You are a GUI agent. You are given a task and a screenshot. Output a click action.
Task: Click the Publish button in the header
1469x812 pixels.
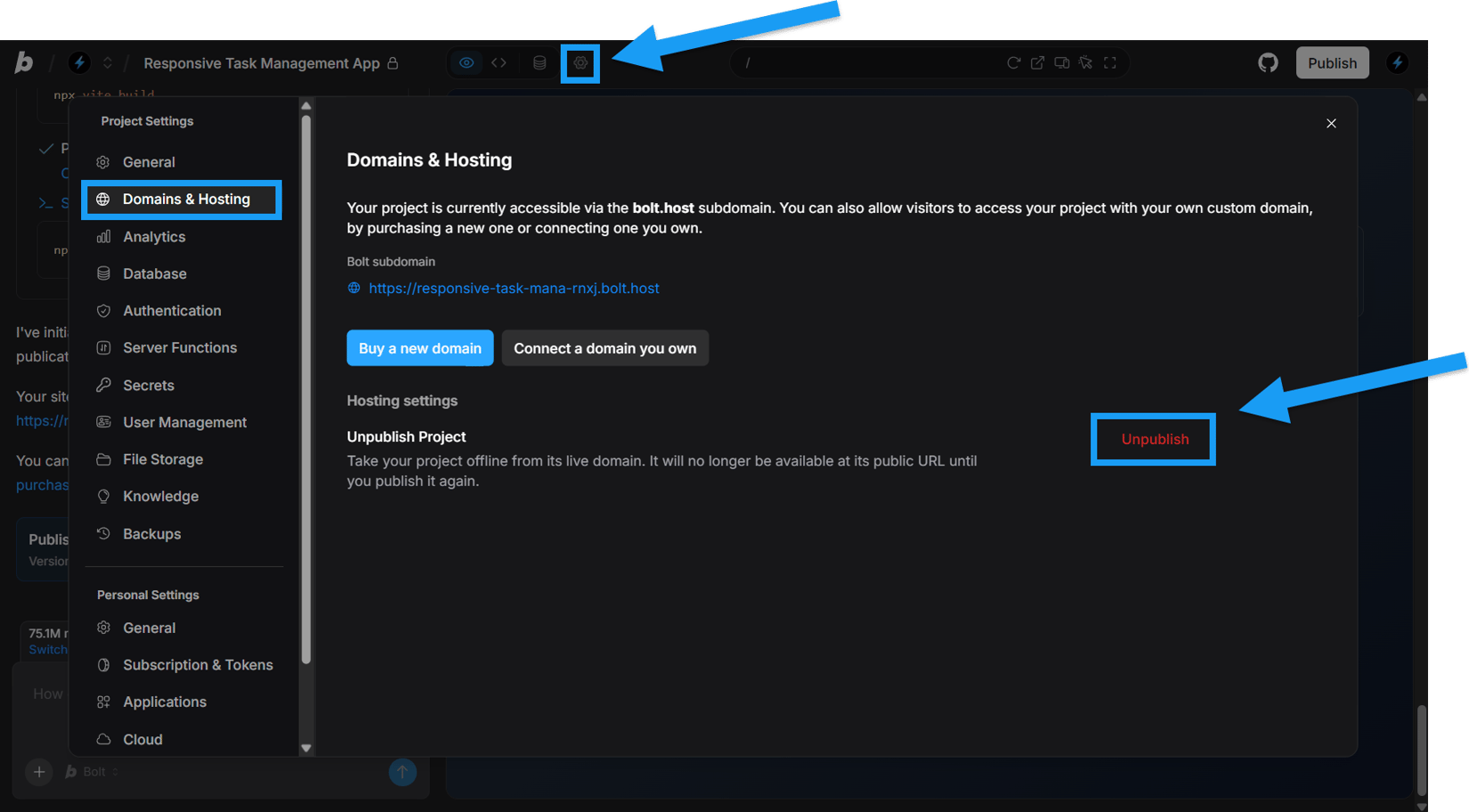tap(1332, 63)
